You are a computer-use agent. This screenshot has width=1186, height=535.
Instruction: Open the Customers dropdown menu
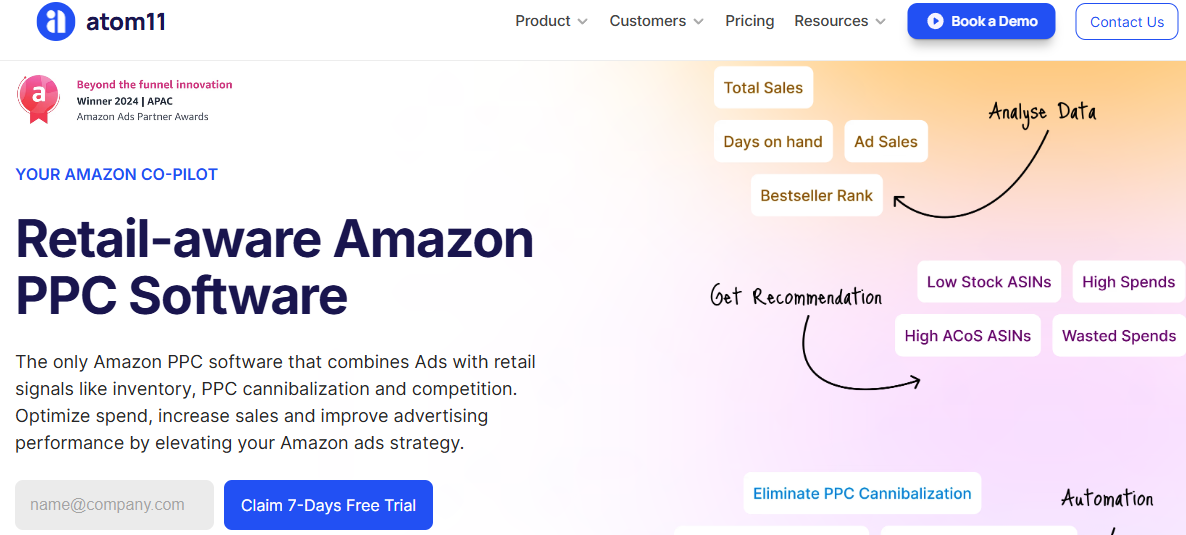pyautogui.click(x=656, y=21)
